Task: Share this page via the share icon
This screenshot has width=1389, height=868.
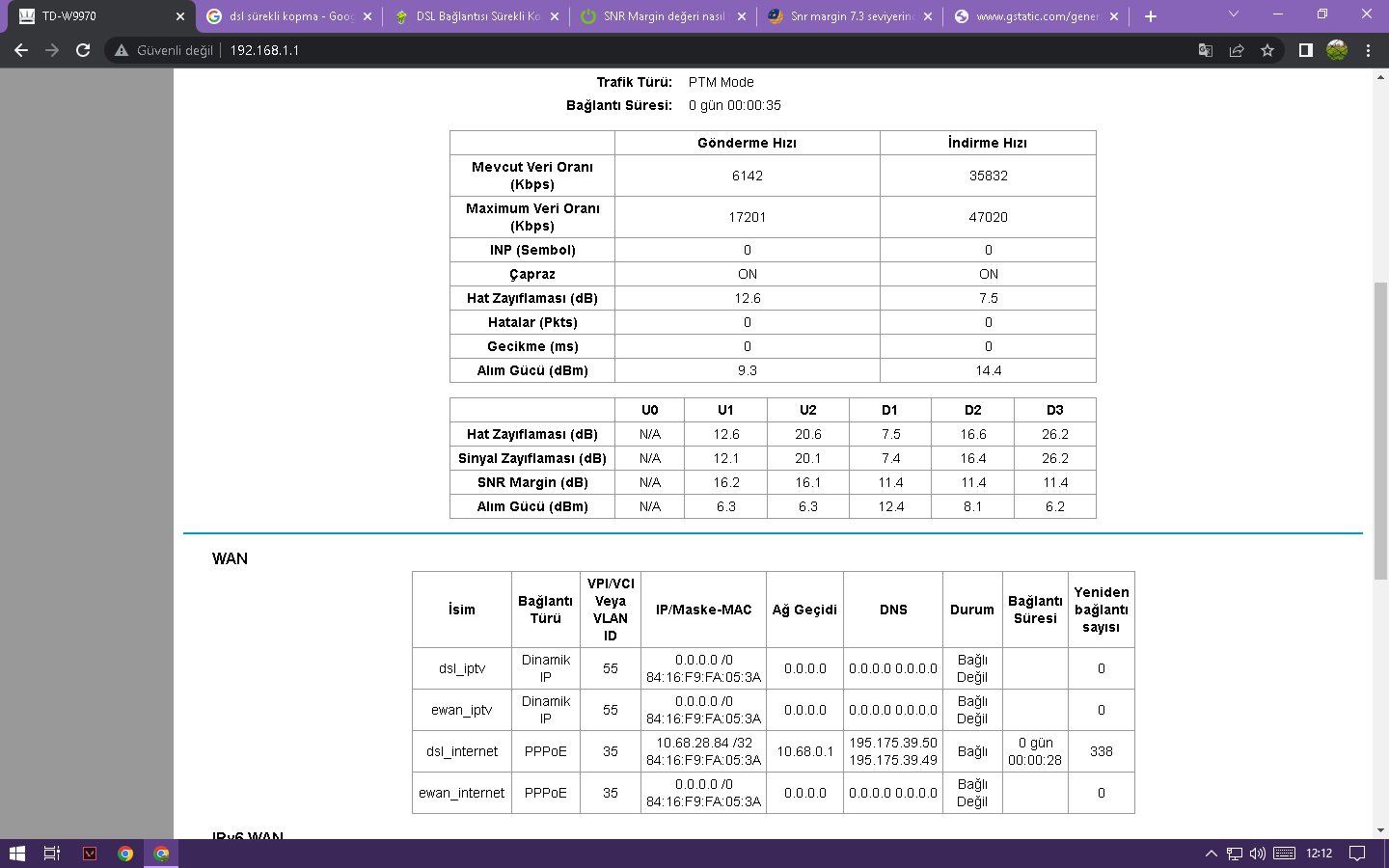Action: click(1237, 50)
